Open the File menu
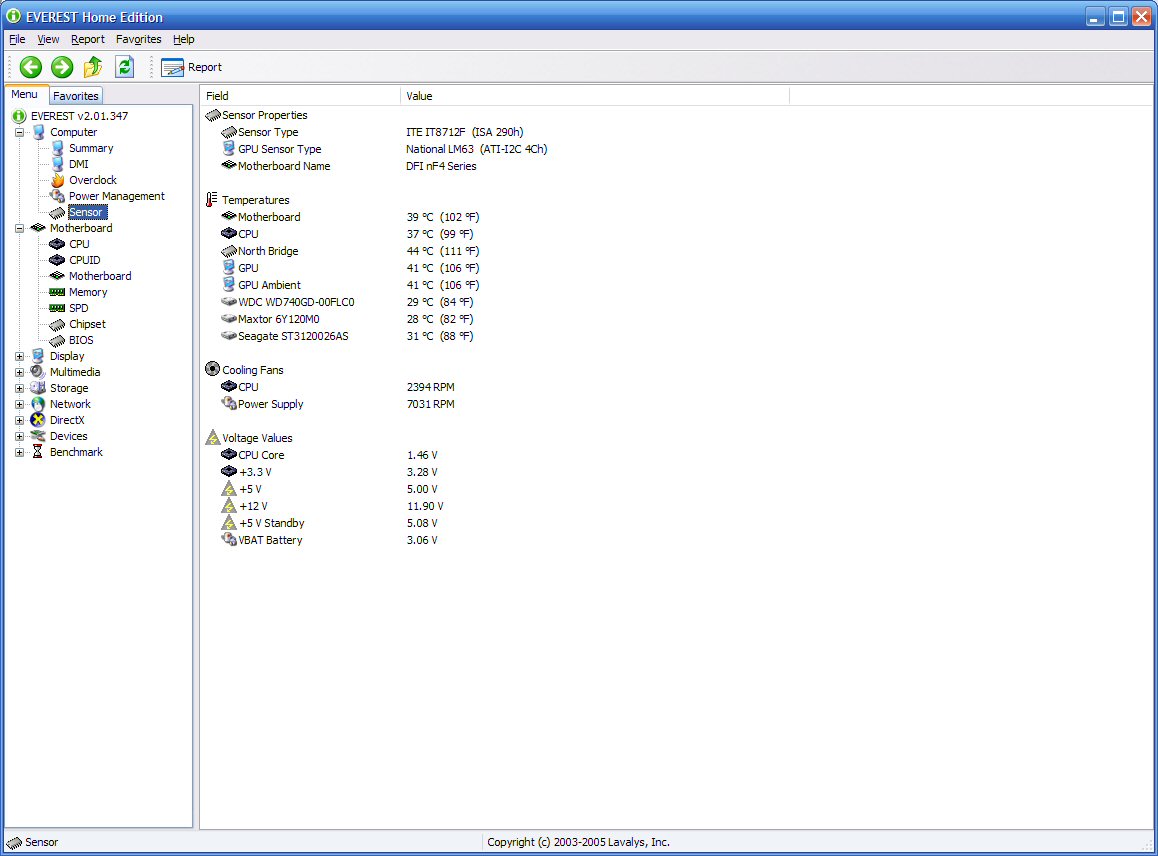 [x=17, y=39]
